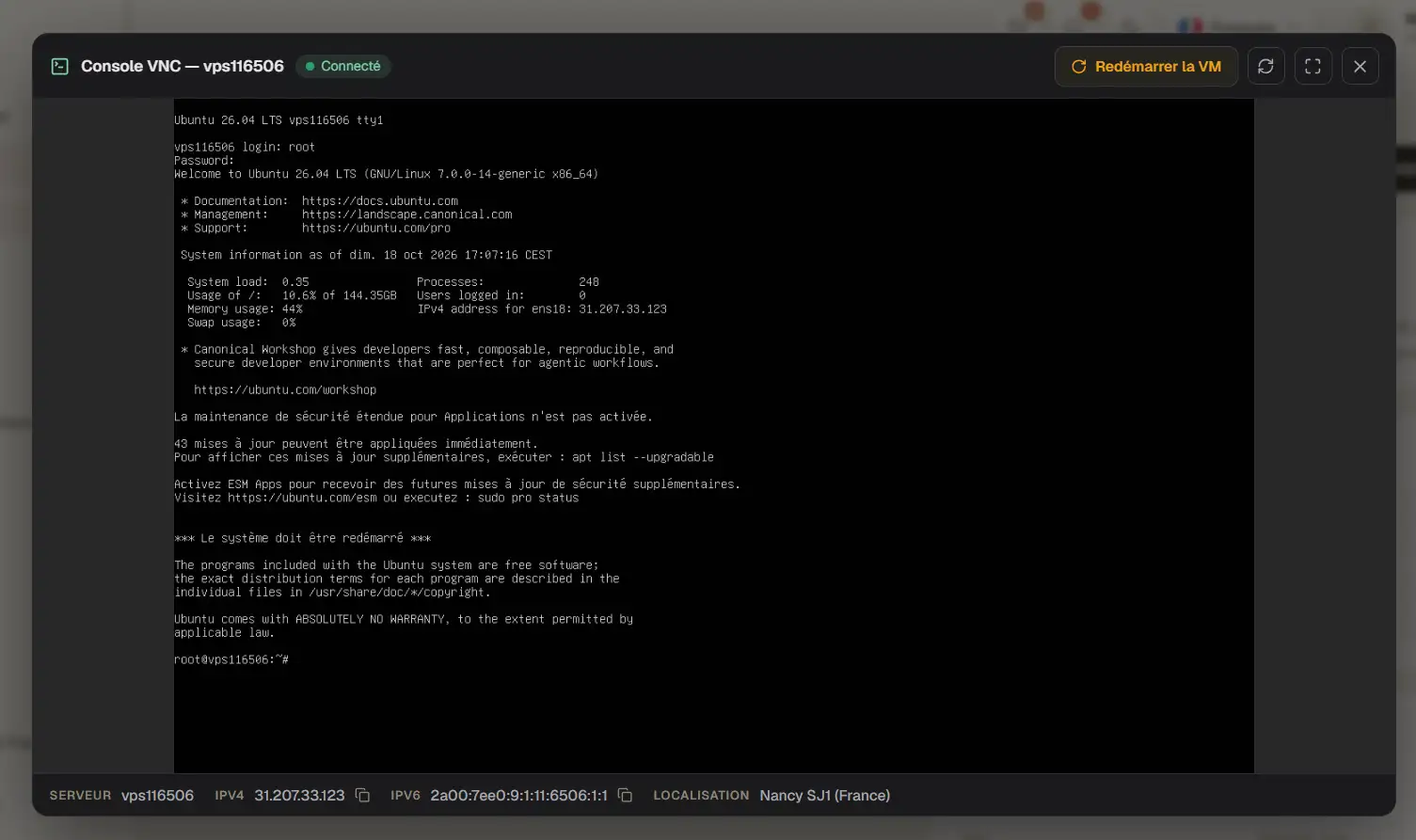Screen dimensions: 1416x840
Task: Click the footer server name vps116506
Action: pyautogui.click(x=157, y=795)
